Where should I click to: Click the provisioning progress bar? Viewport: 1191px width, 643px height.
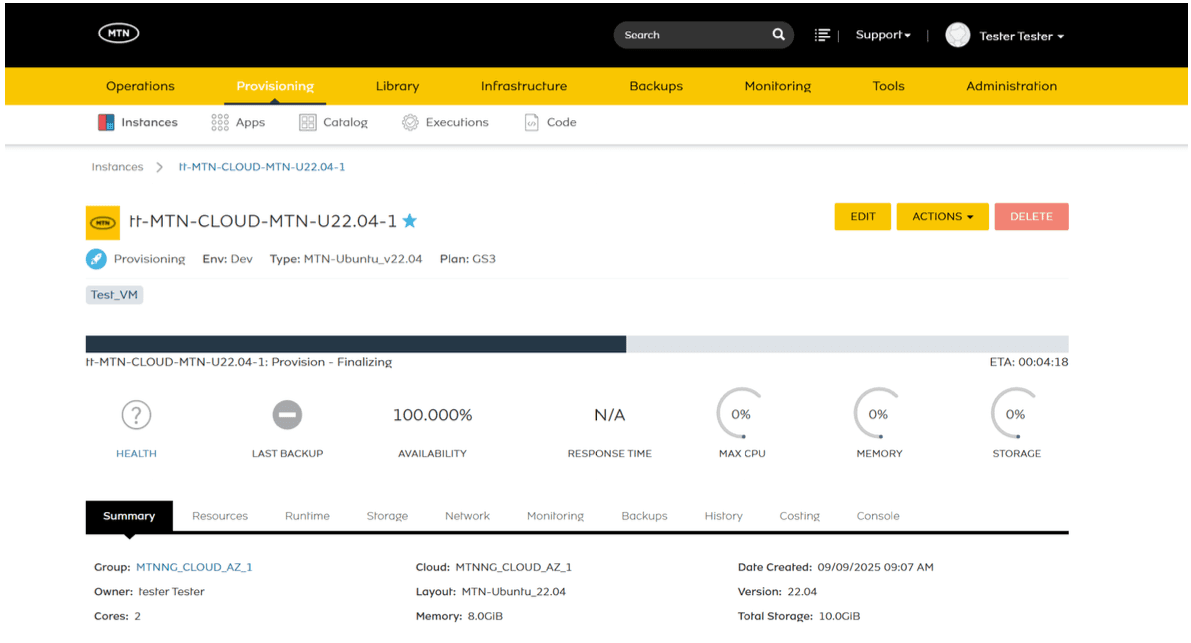coord(577,344)
